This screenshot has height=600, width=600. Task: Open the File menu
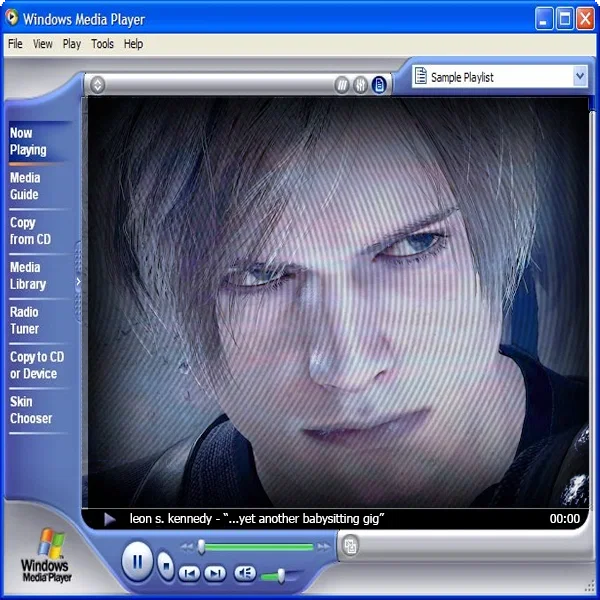tap(15, 44)
